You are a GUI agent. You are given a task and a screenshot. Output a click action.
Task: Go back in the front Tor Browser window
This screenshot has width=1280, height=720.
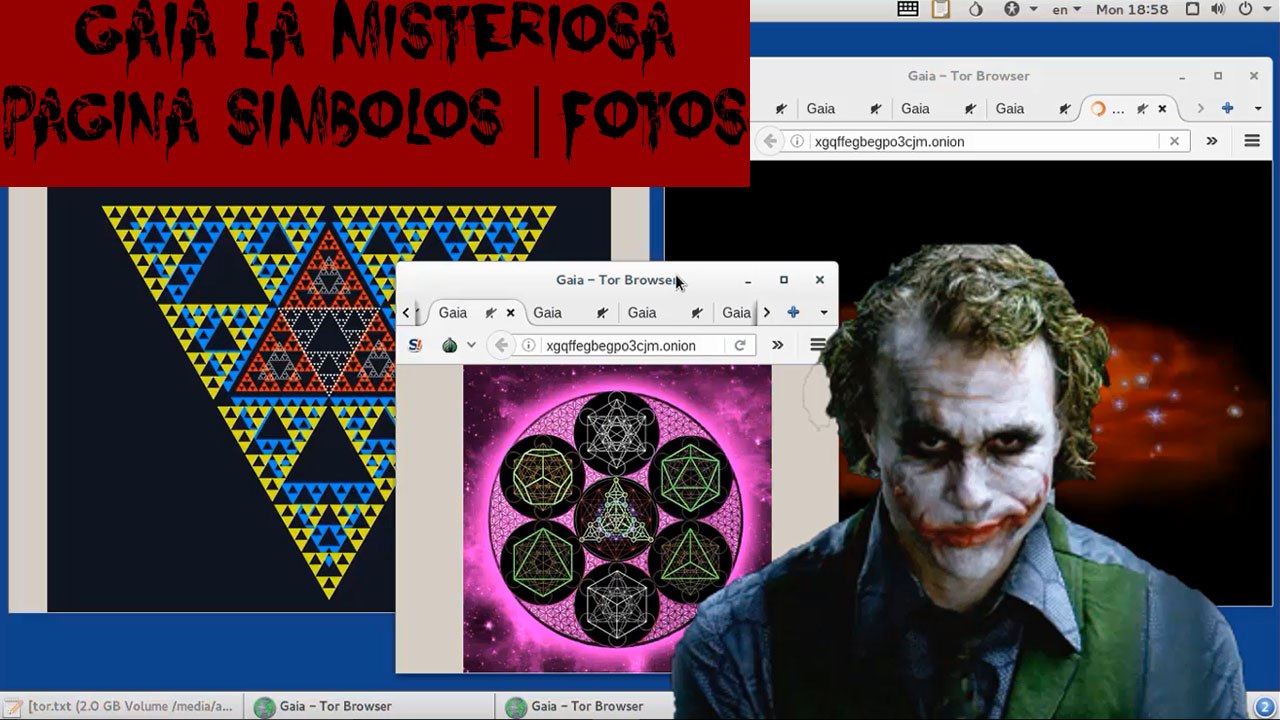point(501,345)
